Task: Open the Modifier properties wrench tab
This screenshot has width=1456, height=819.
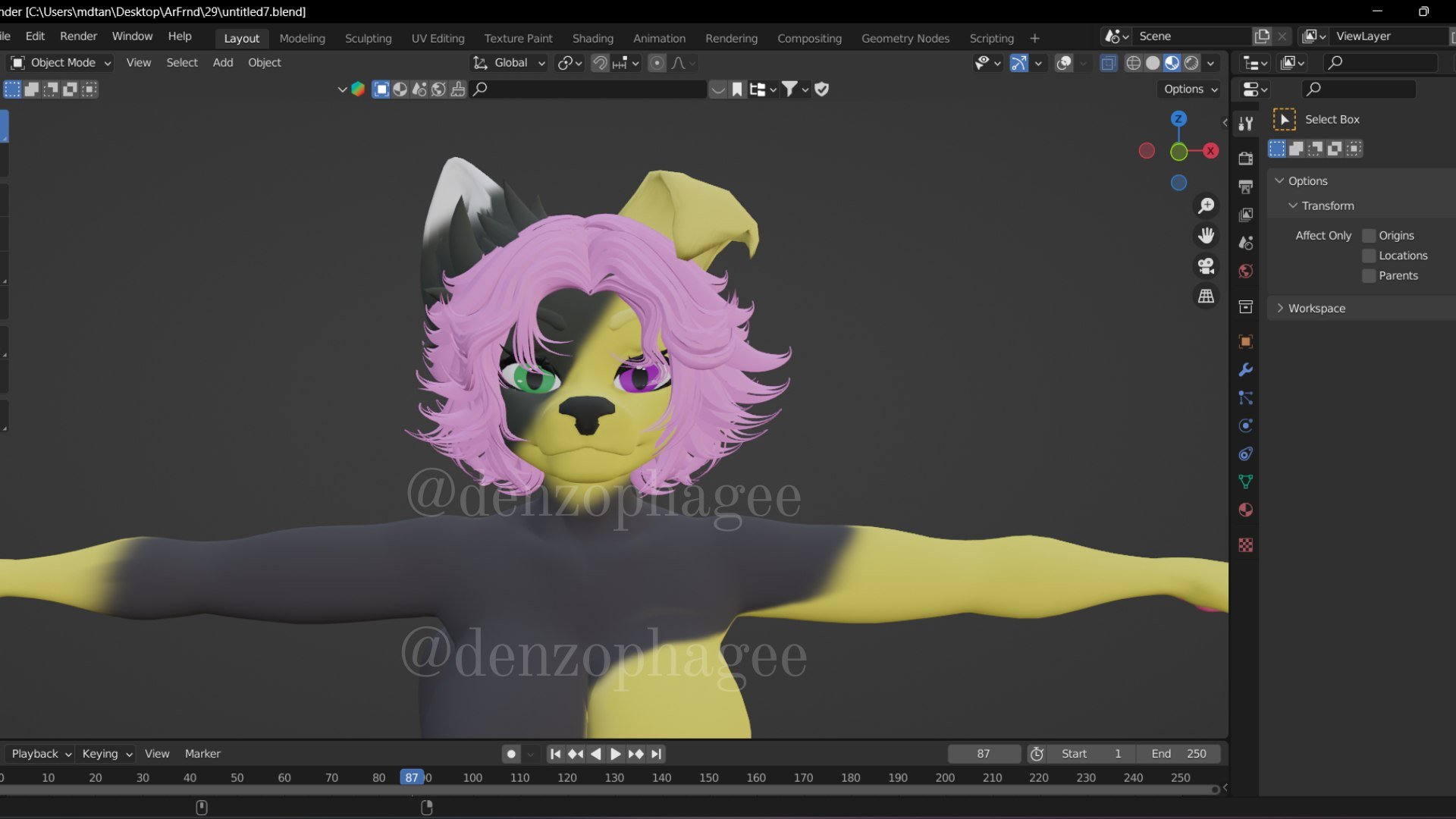Action: [x=1245, y=370]
